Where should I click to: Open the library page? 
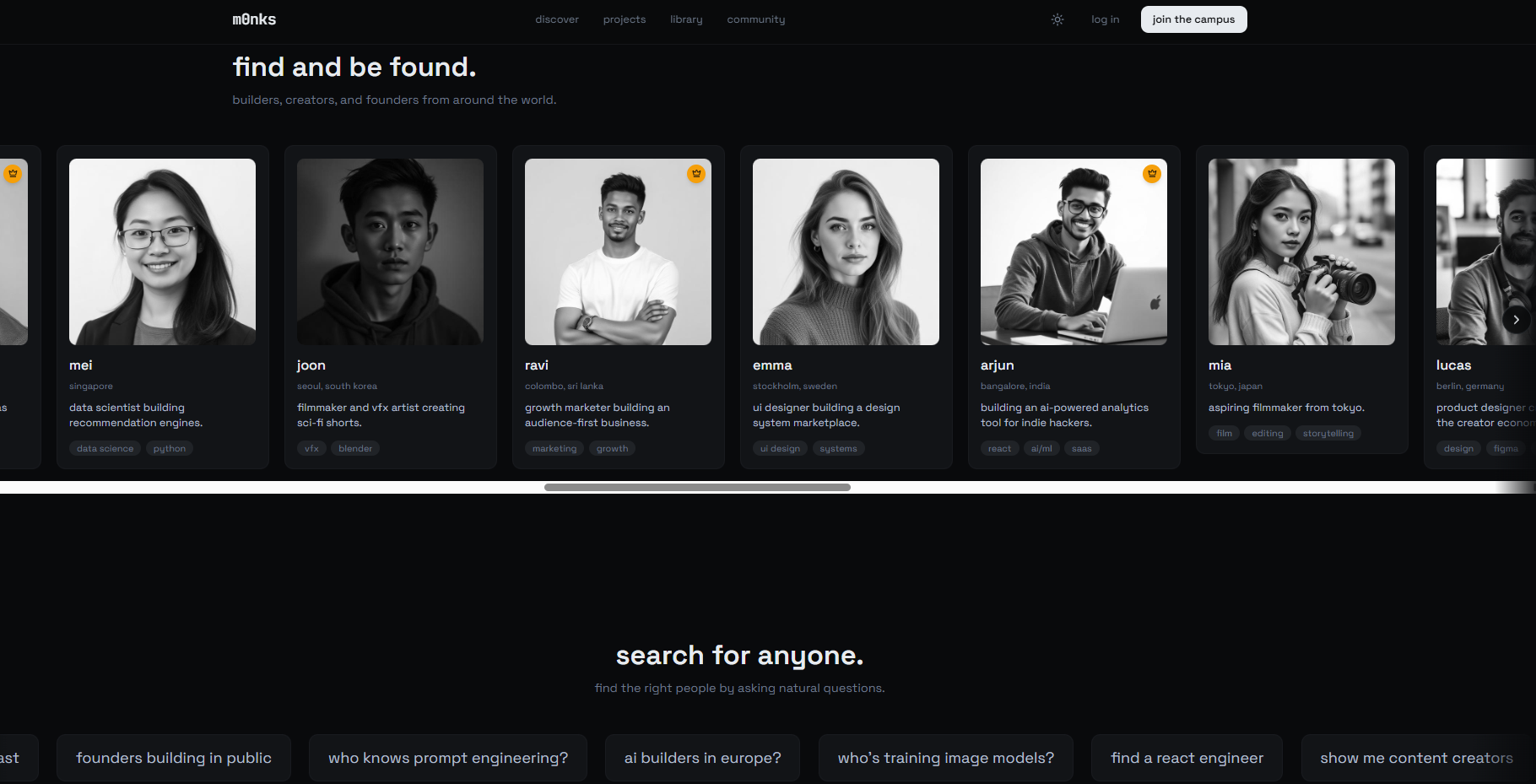[x=686, y=19]
